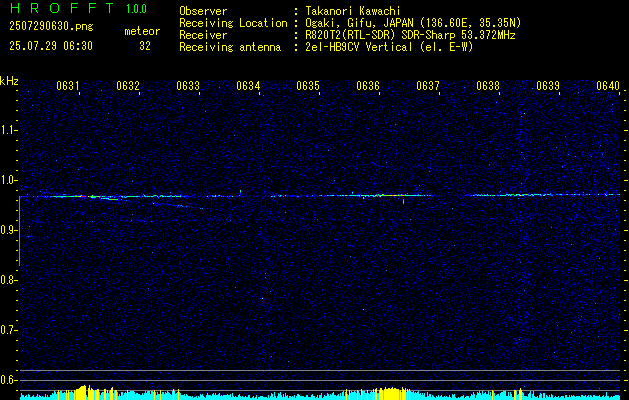Image resolution: width=629 pixels, height=400 pixels.
Task: Click the 0.6 frequency axis label
Action: (x=8, y=380)
